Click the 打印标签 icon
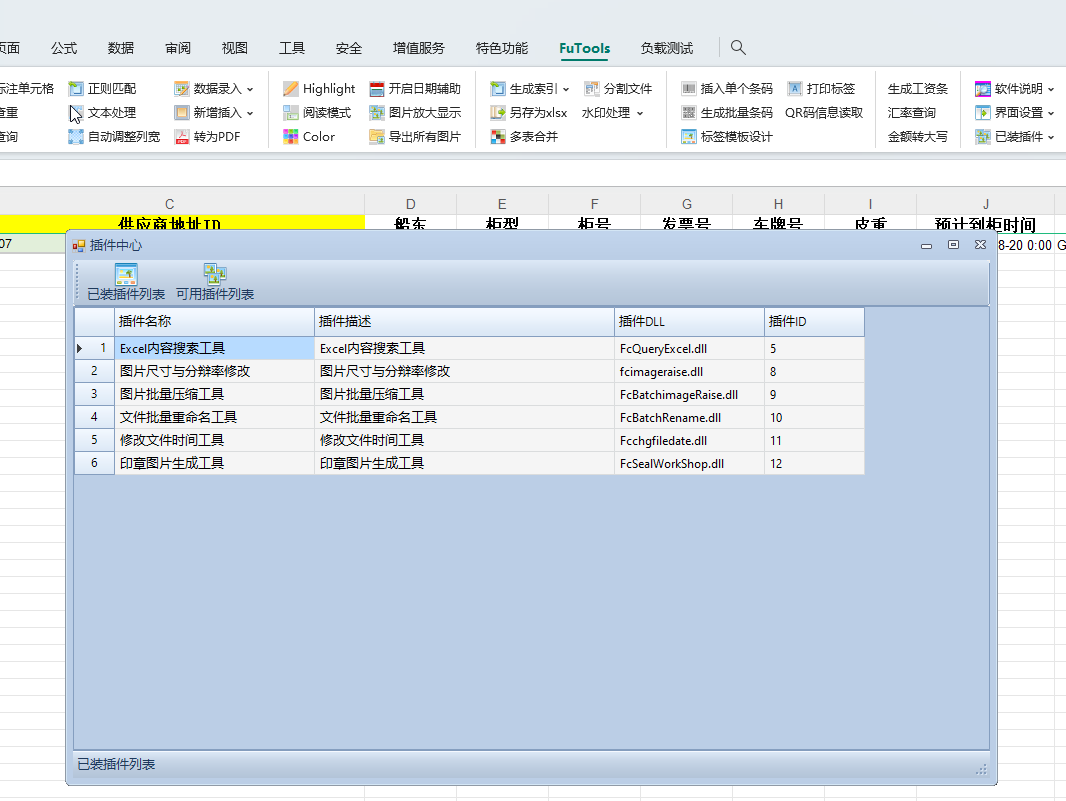Viewport: 1066px width, 801px height. click(795, 88)
